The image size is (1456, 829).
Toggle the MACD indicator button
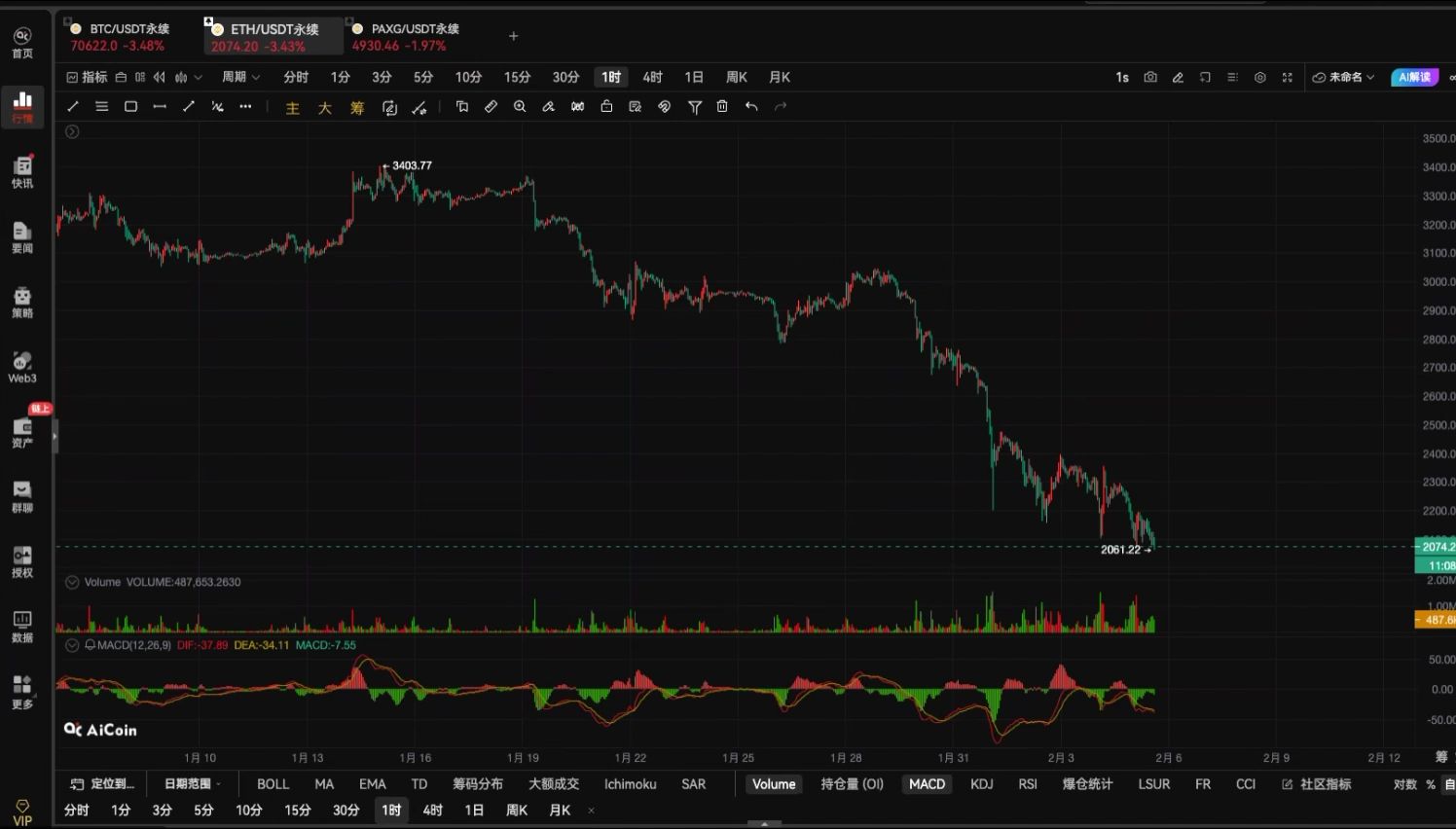(x=927, y=784)
